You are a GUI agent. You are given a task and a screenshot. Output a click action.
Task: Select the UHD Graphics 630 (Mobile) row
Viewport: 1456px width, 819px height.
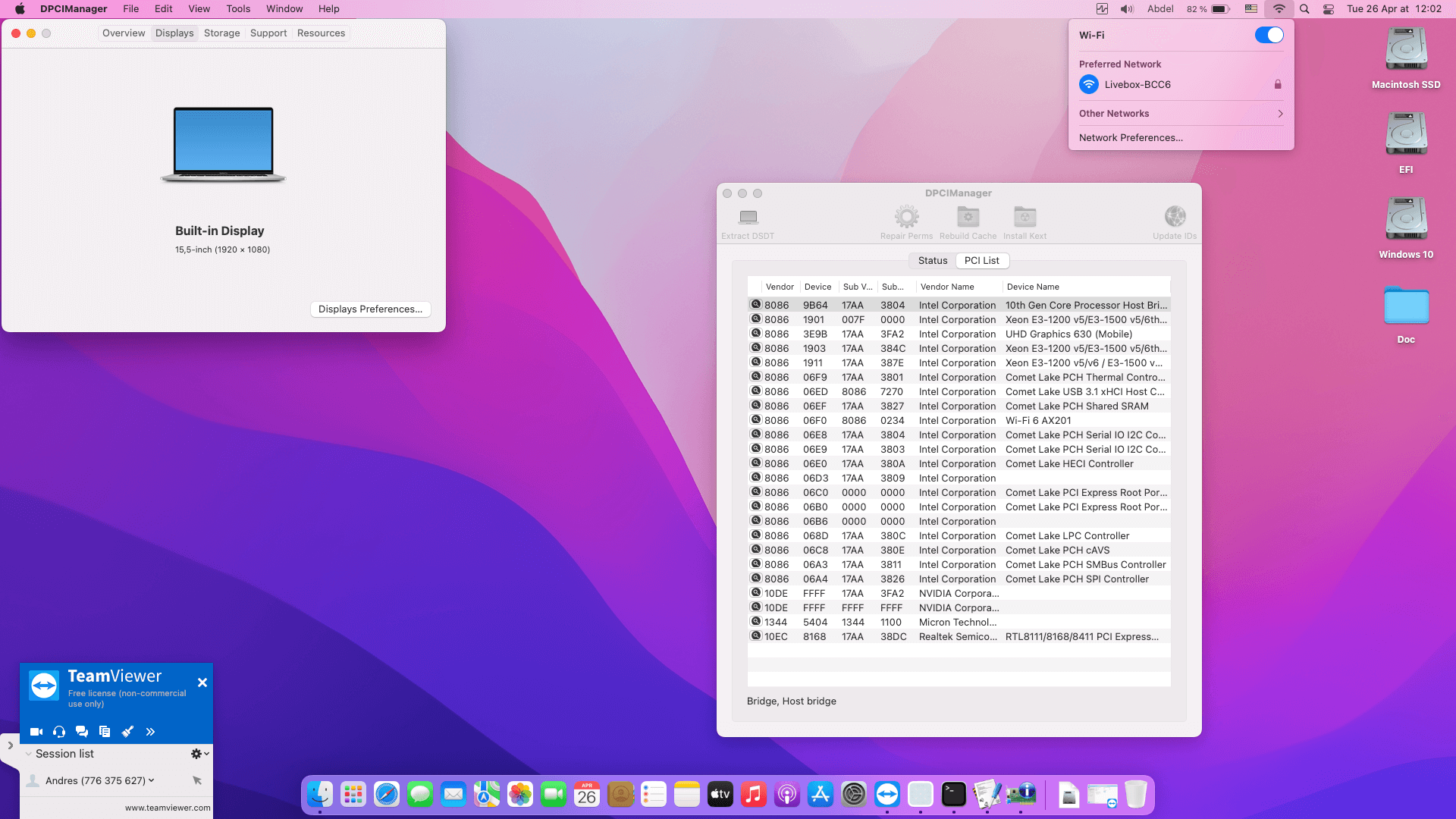pyautogui.click(x=959, y=334)
